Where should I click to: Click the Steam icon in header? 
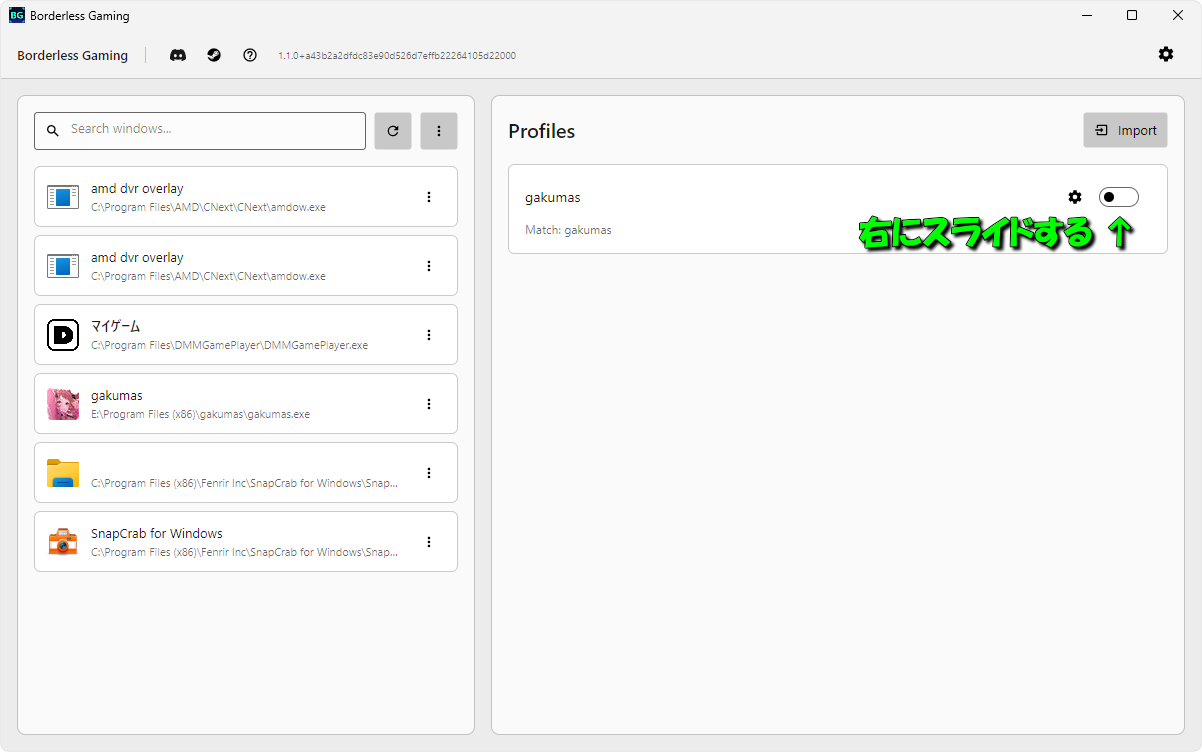click(x=214, y=55)
